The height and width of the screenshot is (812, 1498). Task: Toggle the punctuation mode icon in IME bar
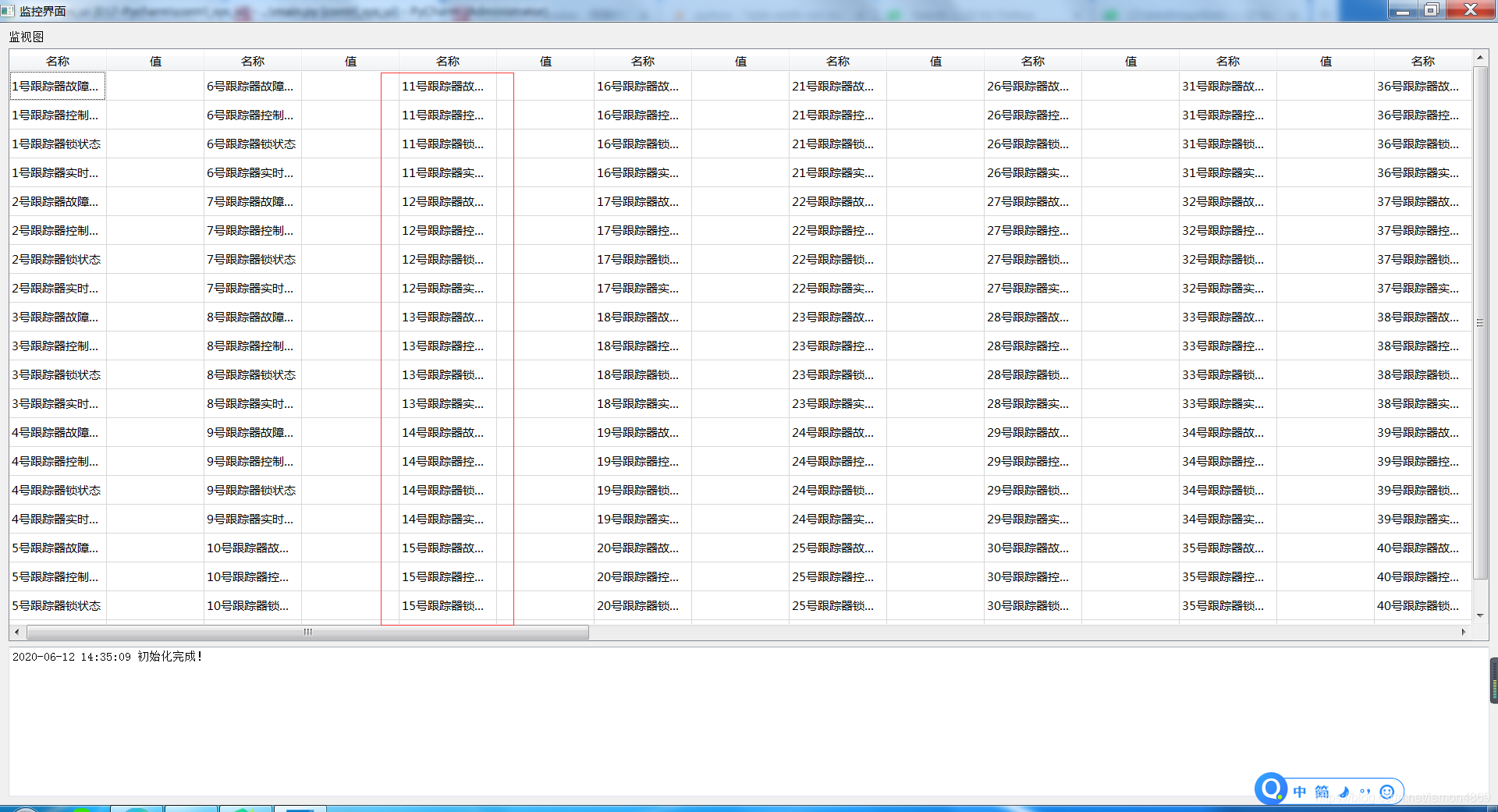click(x=1365, y=792)
